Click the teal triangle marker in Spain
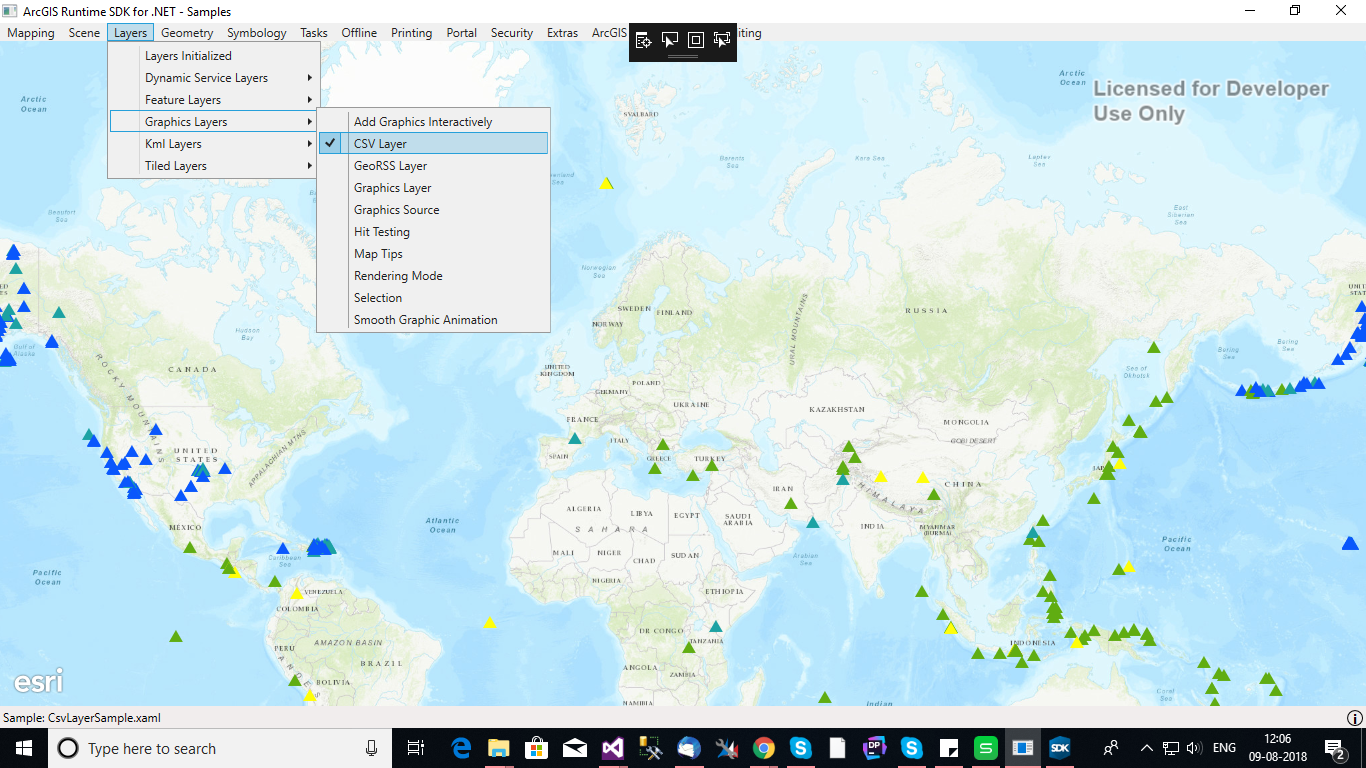This screenshot has height=768, width=1366. point(575,438)
